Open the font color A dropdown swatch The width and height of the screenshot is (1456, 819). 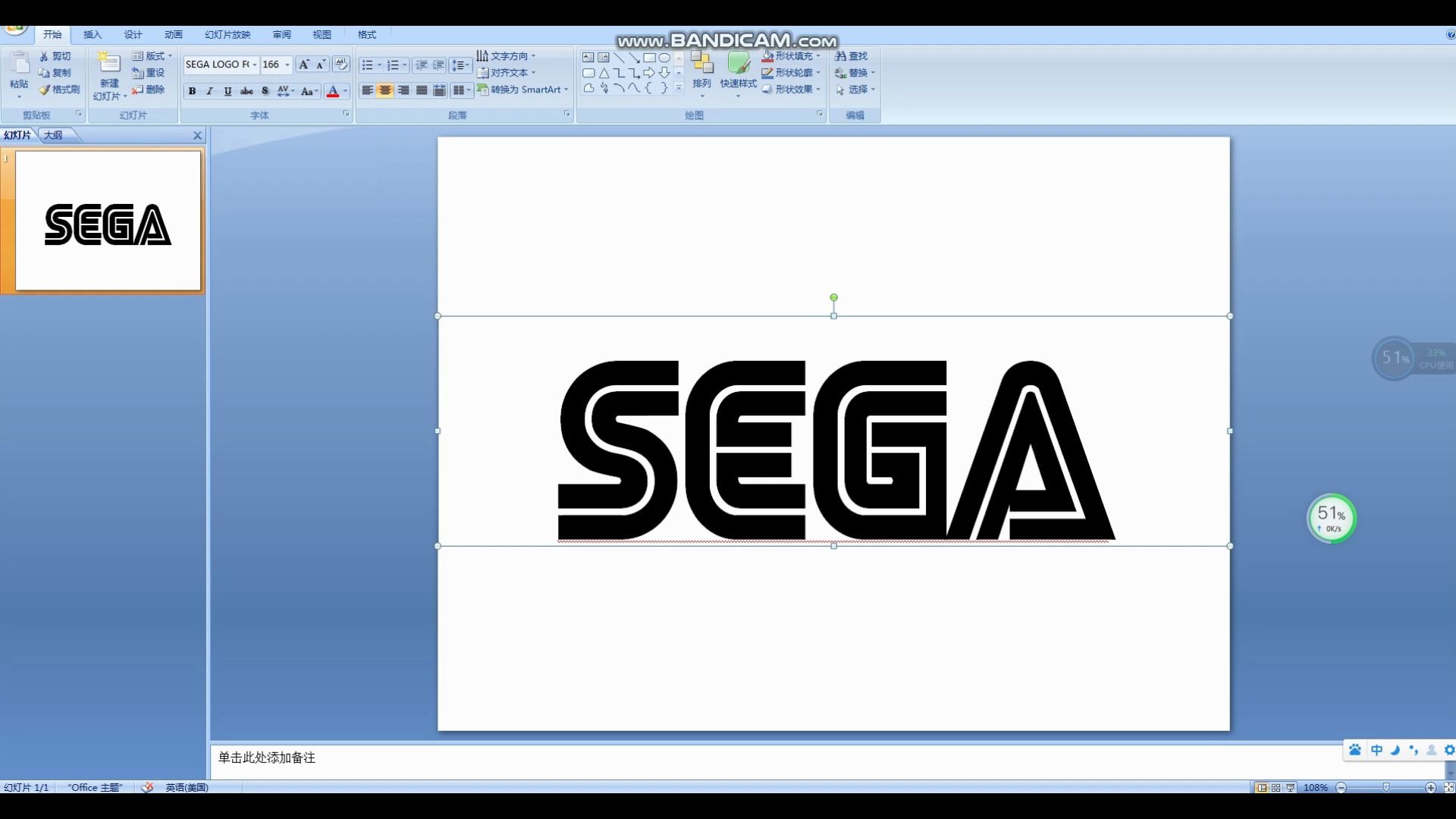345,91
